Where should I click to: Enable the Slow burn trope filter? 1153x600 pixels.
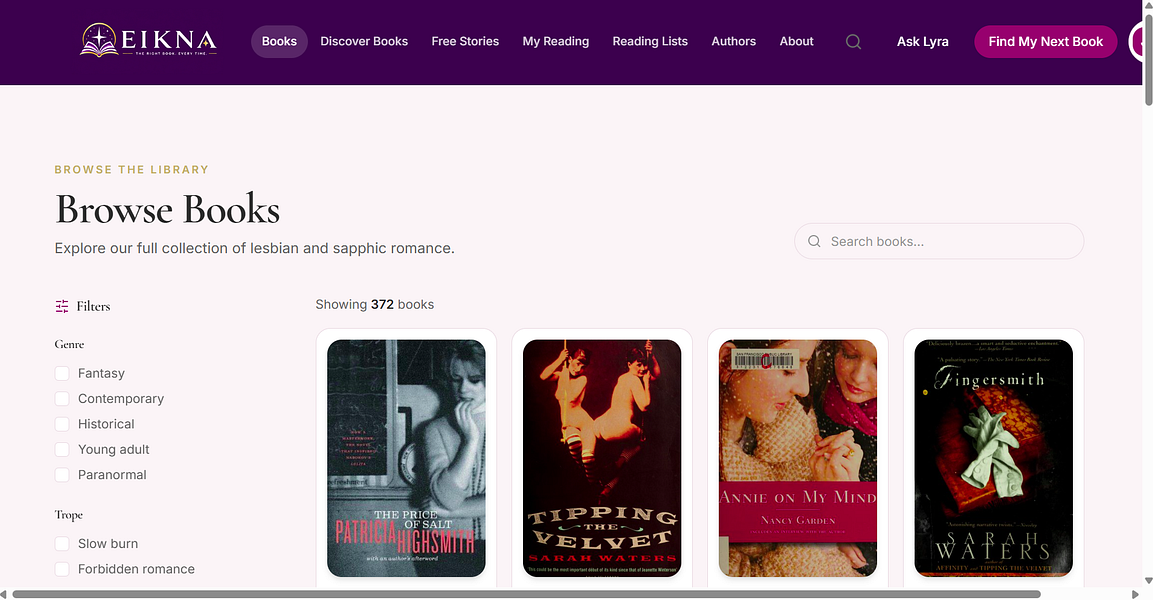click(x=62, y=543)
